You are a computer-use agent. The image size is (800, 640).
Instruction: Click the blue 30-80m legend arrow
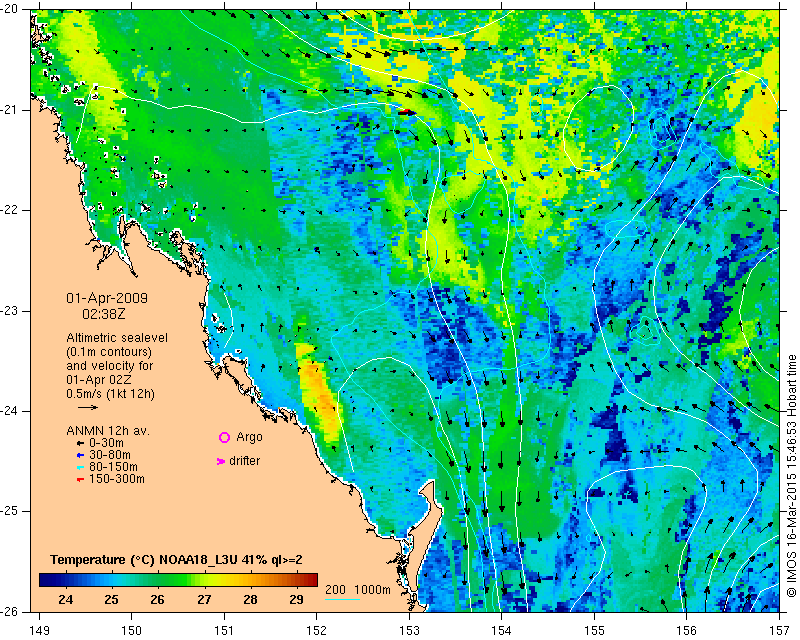80,455
